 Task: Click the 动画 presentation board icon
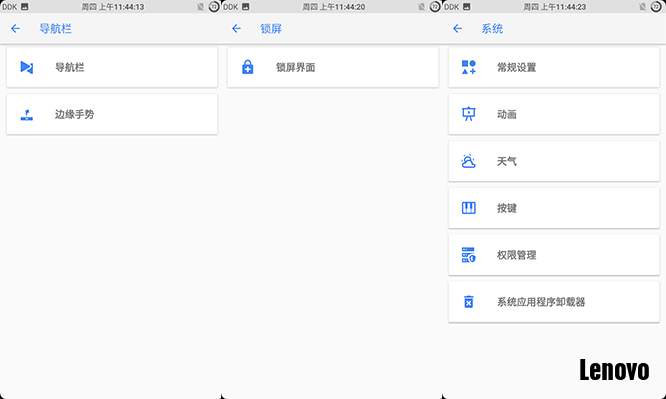(468, 114)
